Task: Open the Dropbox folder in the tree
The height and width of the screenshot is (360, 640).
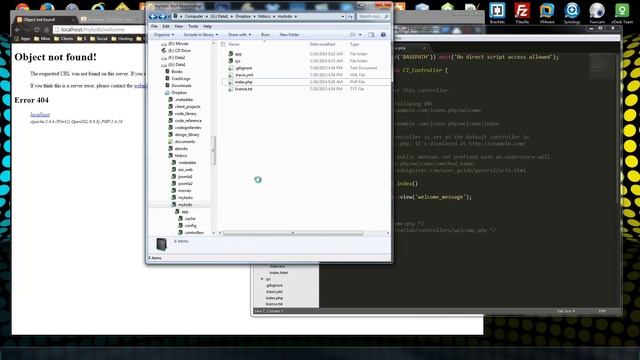Action: (179, 93)
